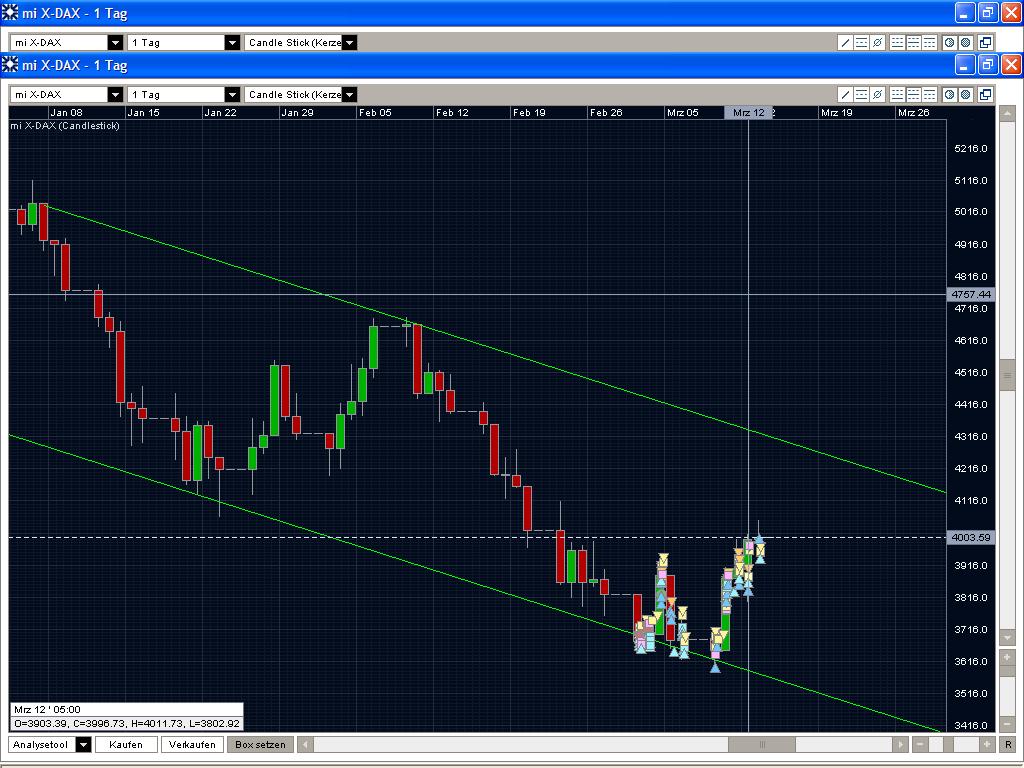The width and height of the screenshot is (1024, 768).
Task: Select the horizontal line tool
Action: pos(861,94)
